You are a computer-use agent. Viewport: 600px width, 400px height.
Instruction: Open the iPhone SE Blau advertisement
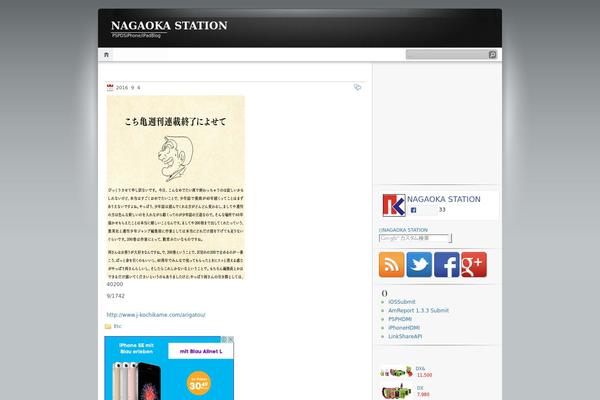point(169,368)
